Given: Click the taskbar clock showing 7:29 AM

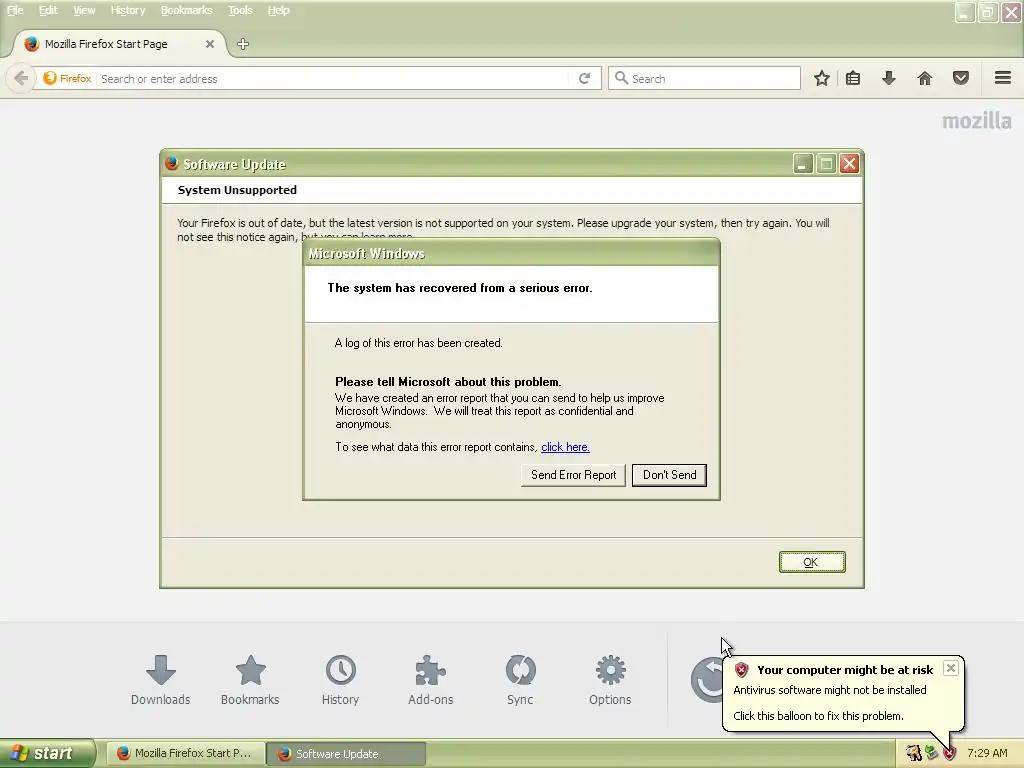Looking at the screenshot, I should (x=987, y=754).
